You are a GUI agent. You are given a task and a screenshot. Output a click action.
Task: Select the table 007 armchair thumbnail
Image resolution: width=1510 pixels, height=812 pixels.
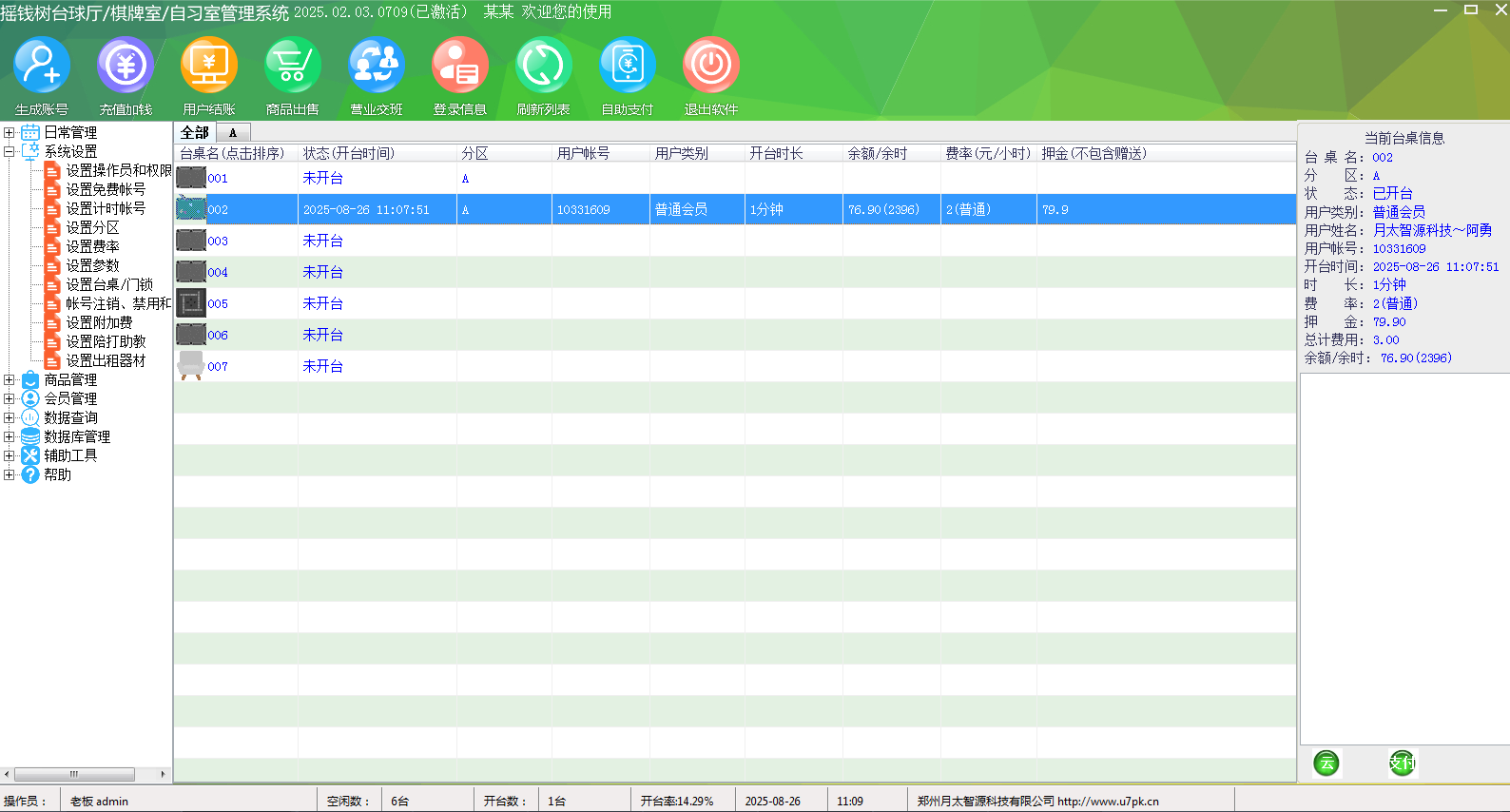click(x=191, y=366)
